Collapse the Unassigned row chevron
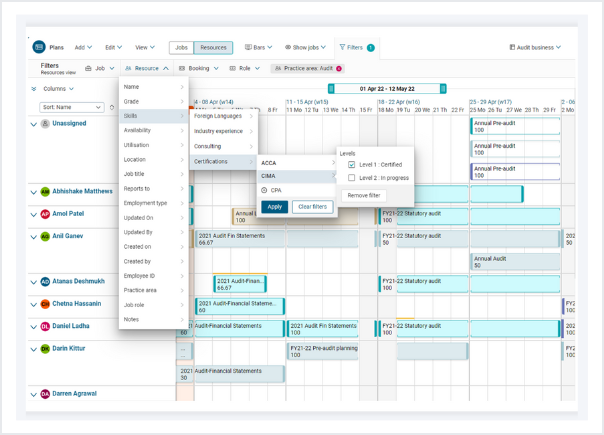The image size is (604, 435). pyautogui.click(x=34, y=124)
